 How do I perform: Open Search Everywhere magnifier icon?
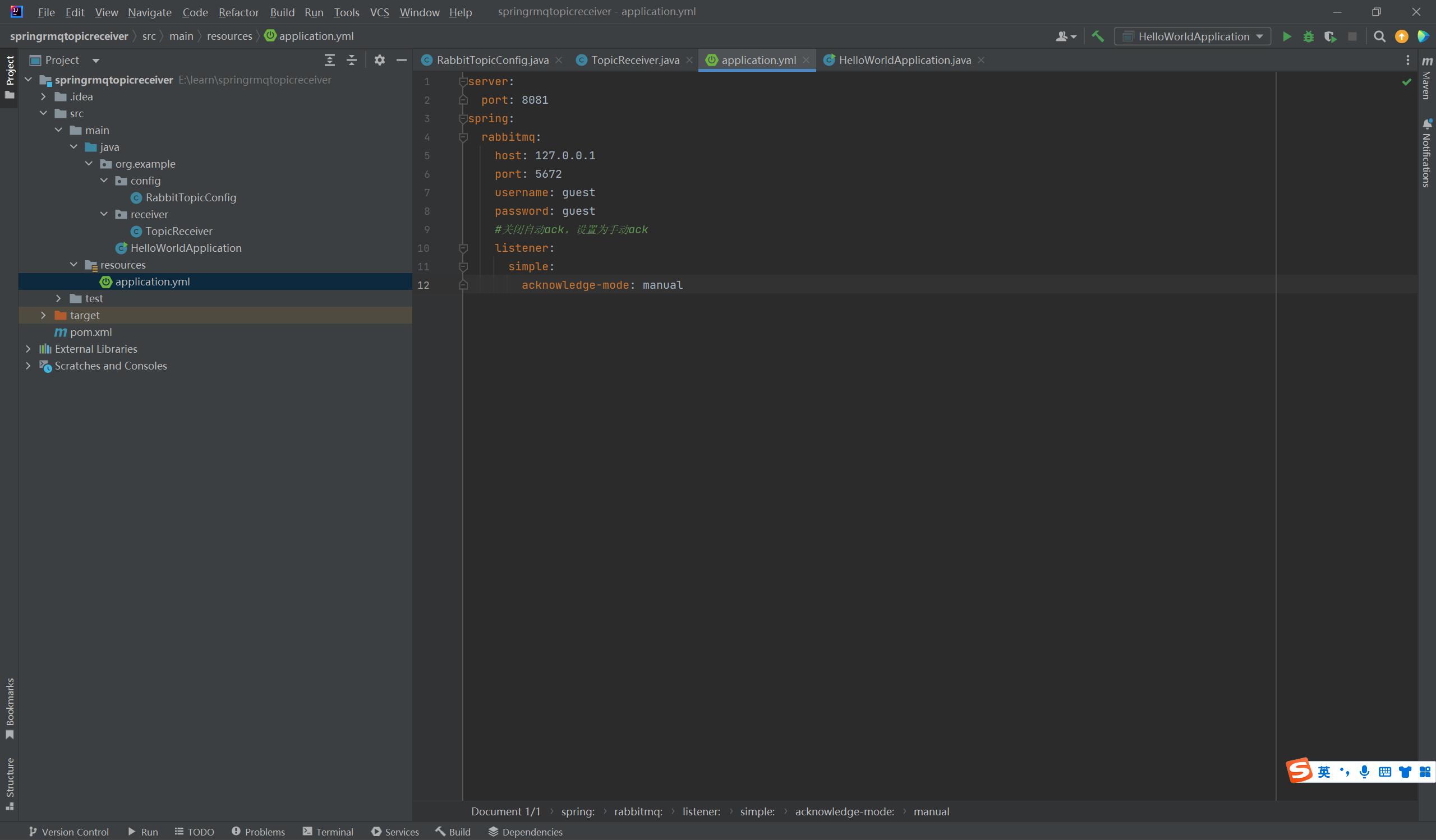pyautogui.click(x=1379, y=36)
